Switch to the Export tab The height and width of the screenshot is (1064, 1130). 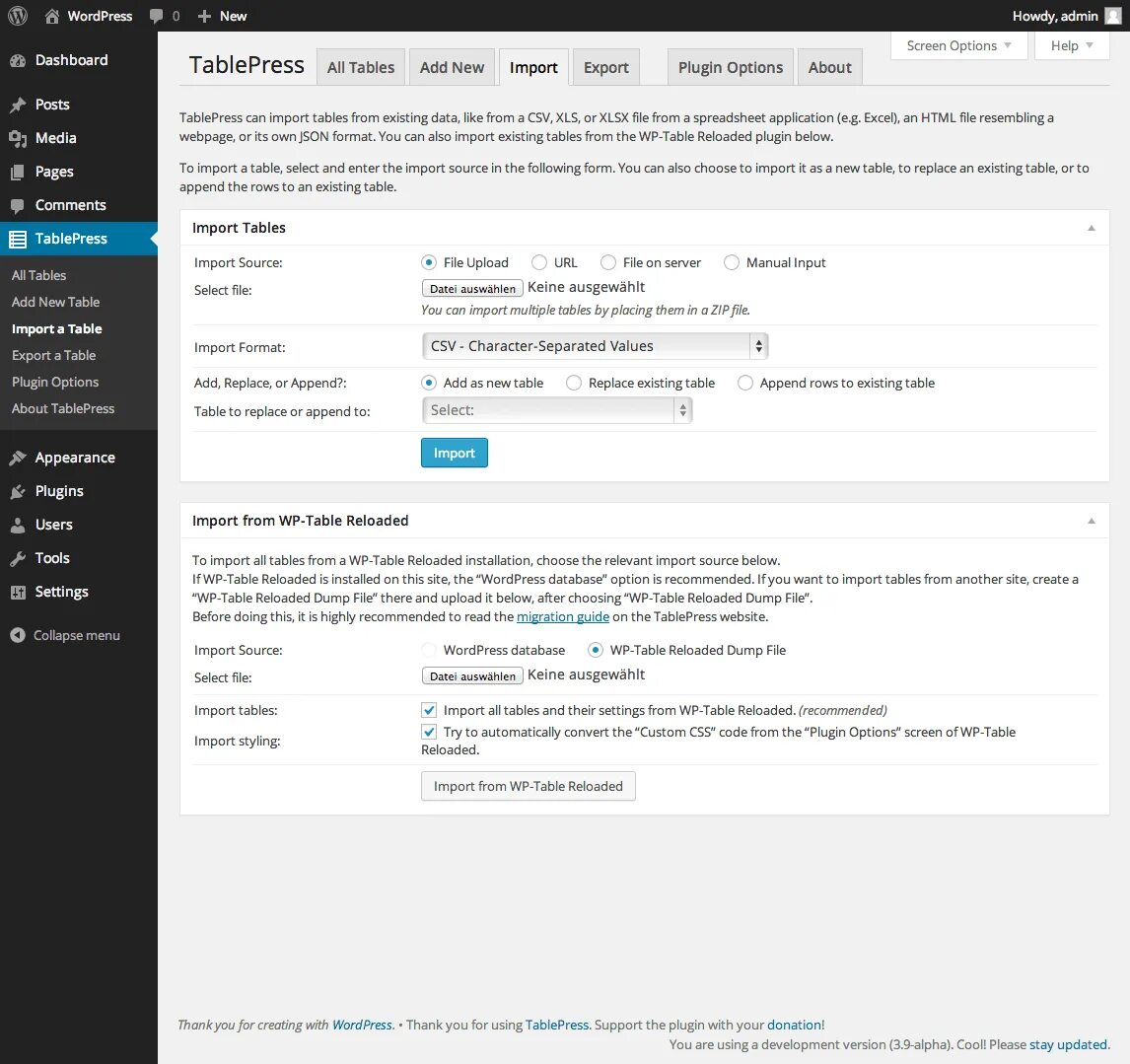click(606, 67)
